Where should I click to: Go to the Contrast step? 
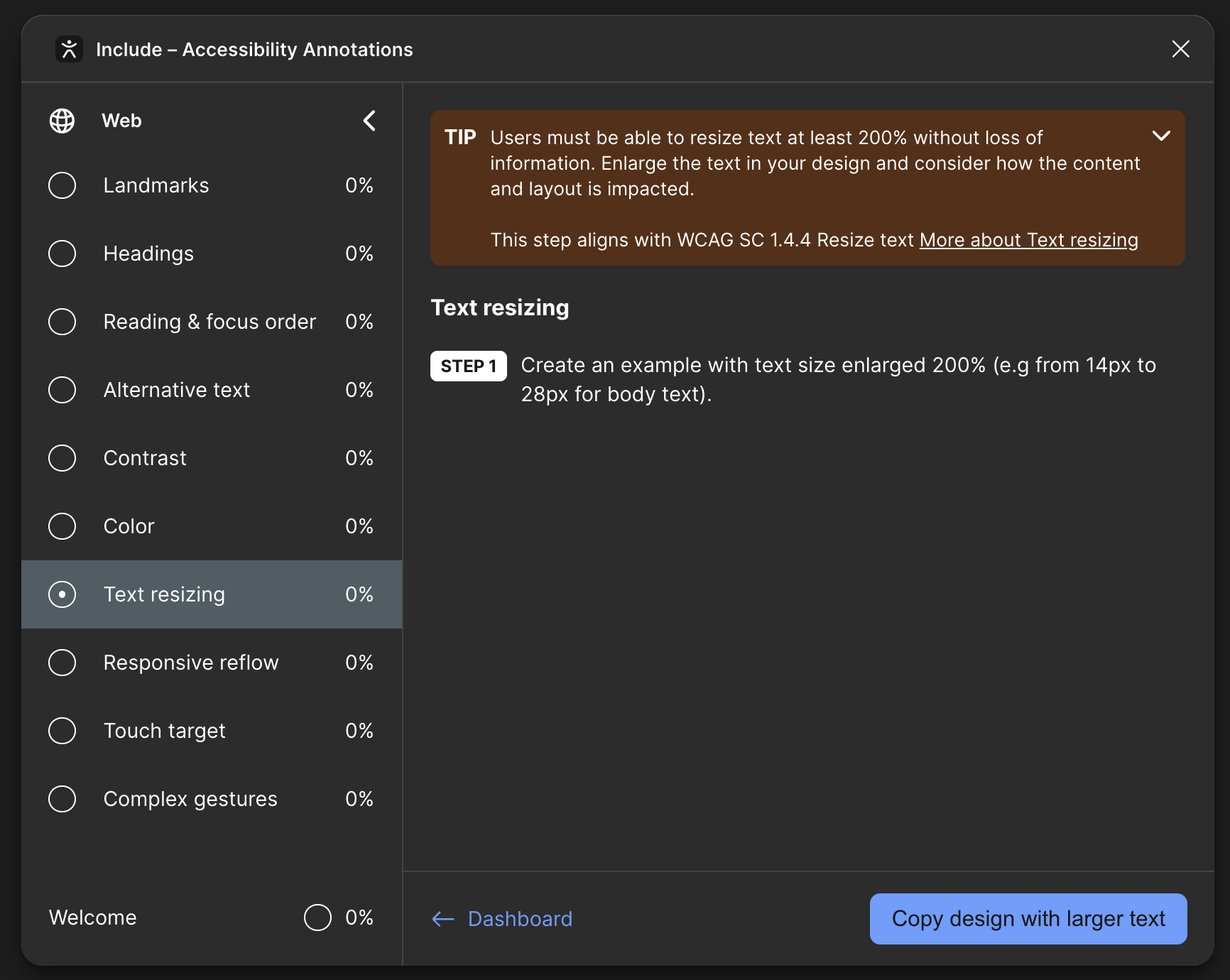(x=145, y=458)
